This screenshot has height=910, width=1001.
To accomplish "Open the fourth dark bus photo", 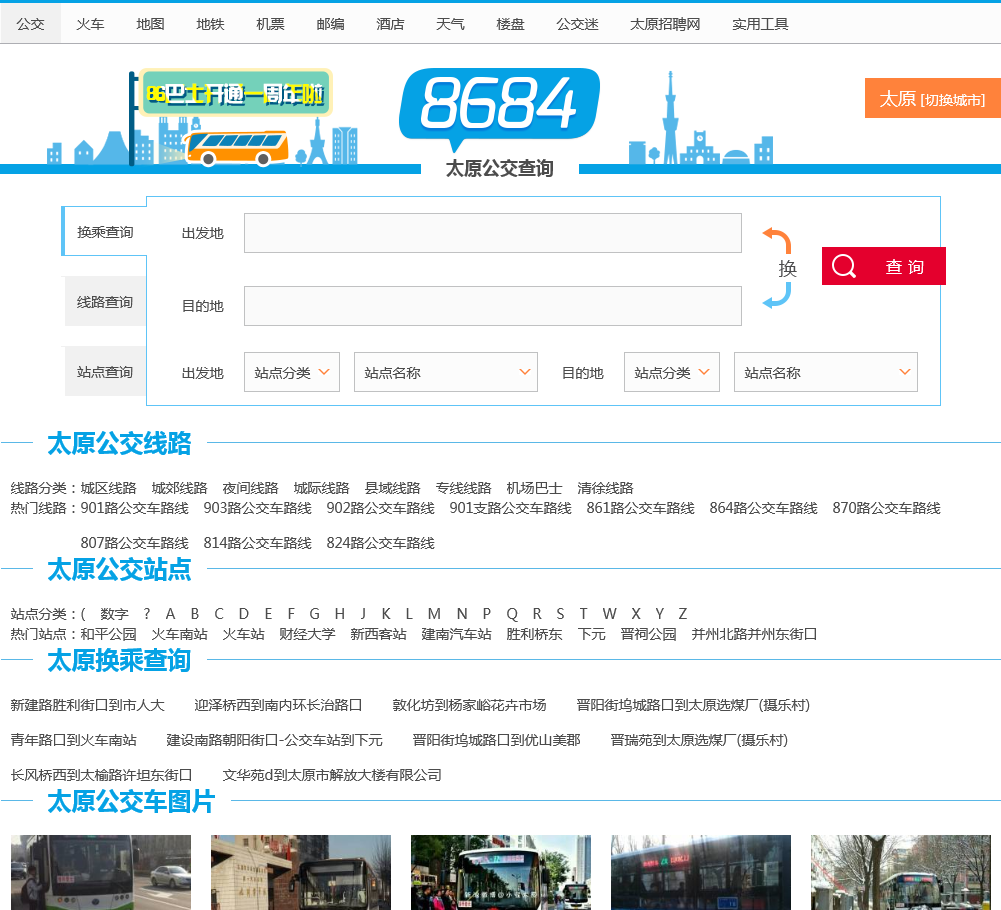I will pyautogui.click(x=701, y=872).
